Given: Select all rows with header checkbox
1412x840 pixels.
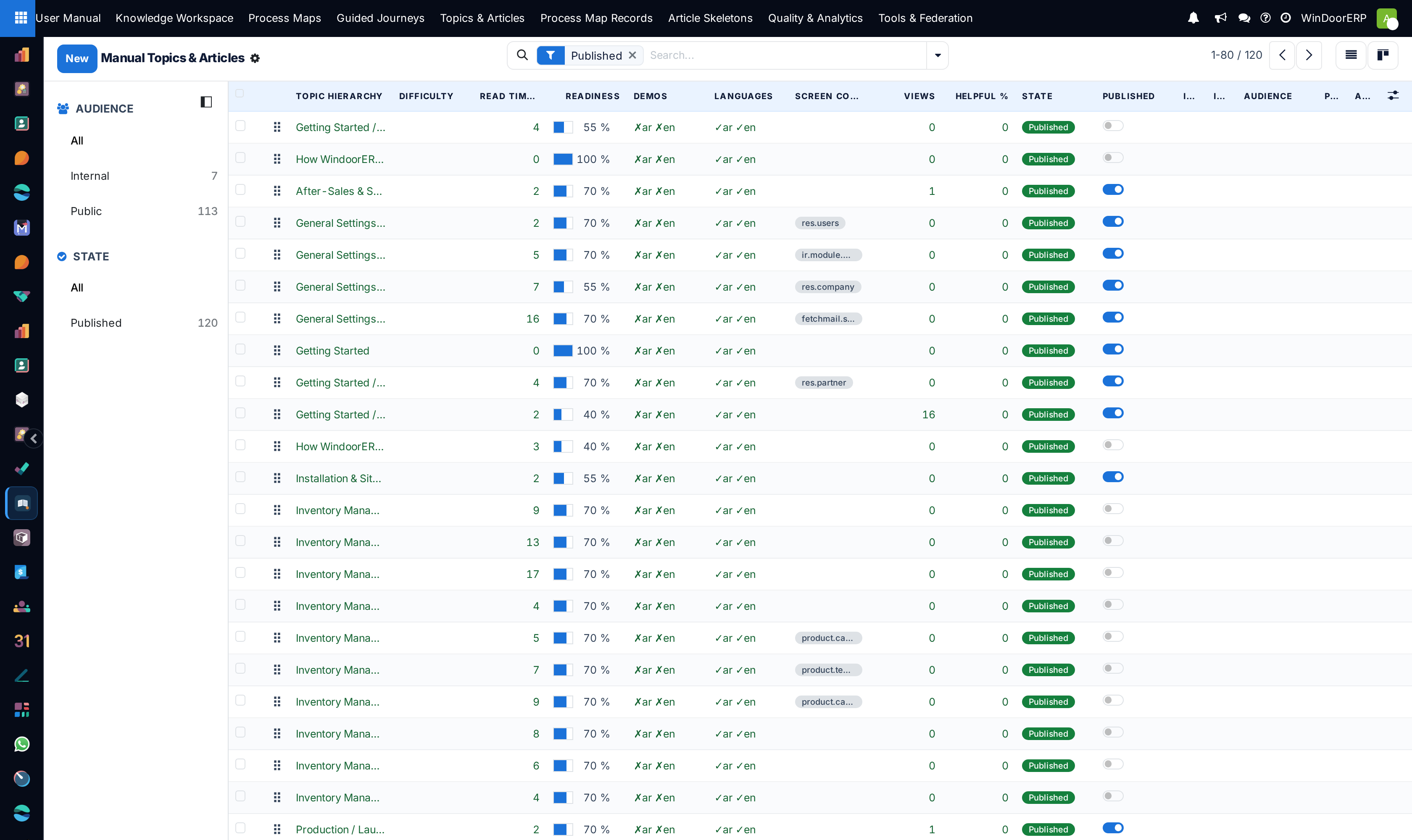Looking at the screenshot, I should click(240, 93).
